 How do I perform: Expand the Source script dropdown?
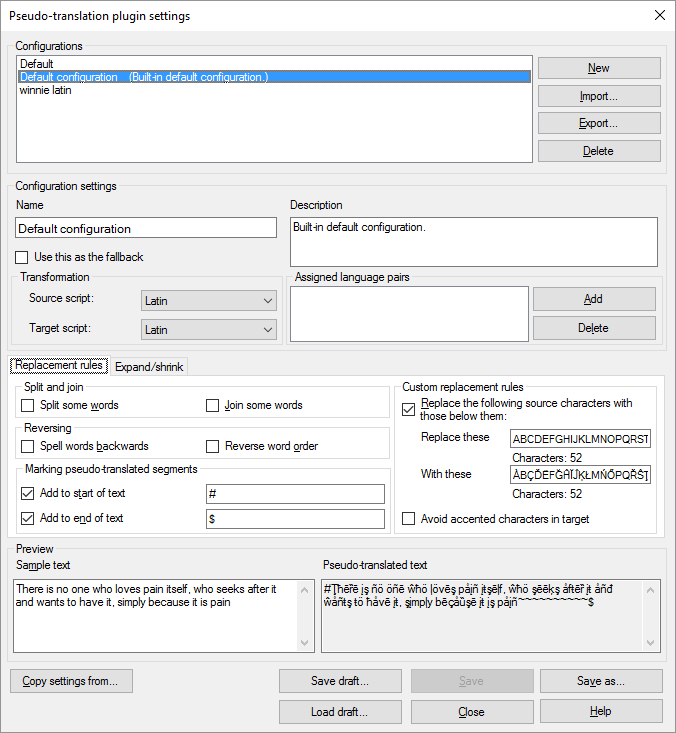tap(209, 300)
